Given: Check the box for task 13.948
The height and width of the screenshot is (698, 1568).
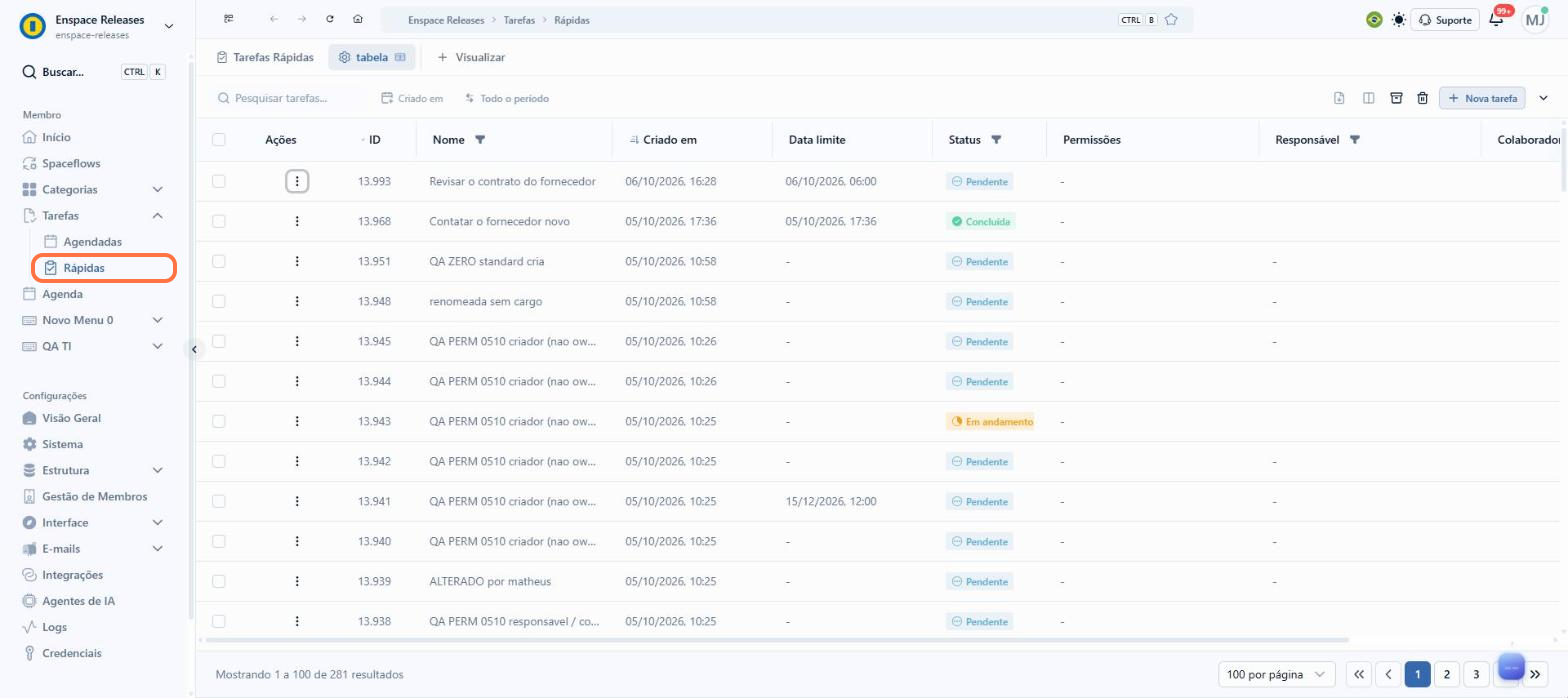Looking at the screenshot, I should coord(219,301).
